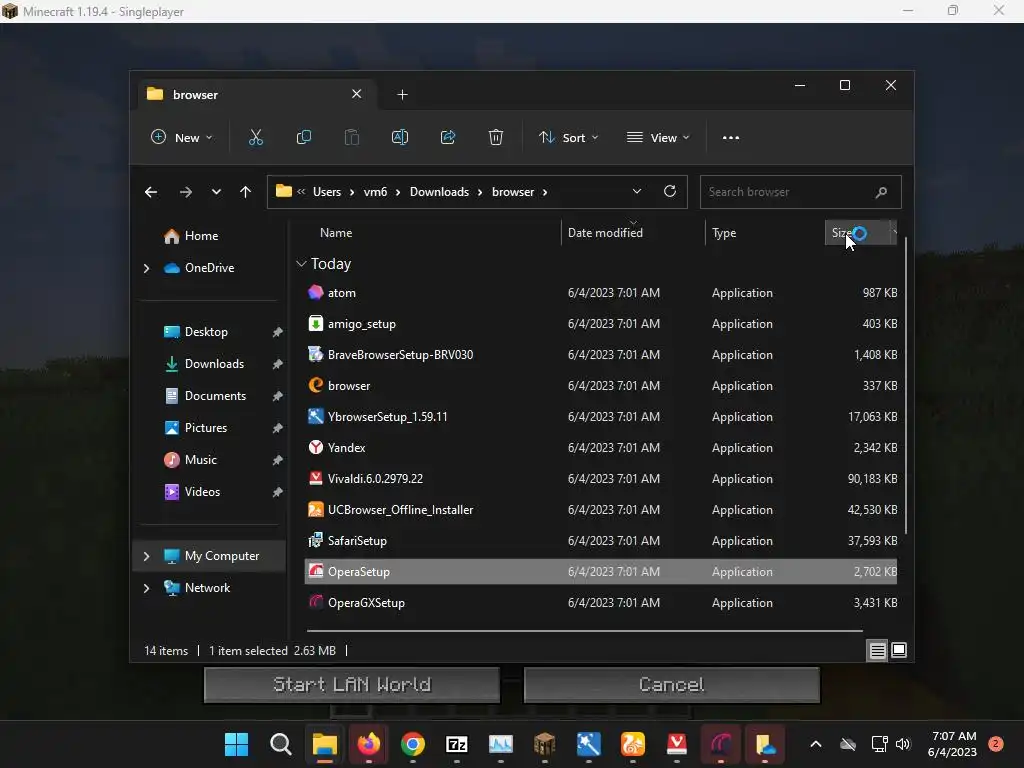Open Firefox from the taskbar
This screenshot has height=768, width=1024.
pos(368,744)
